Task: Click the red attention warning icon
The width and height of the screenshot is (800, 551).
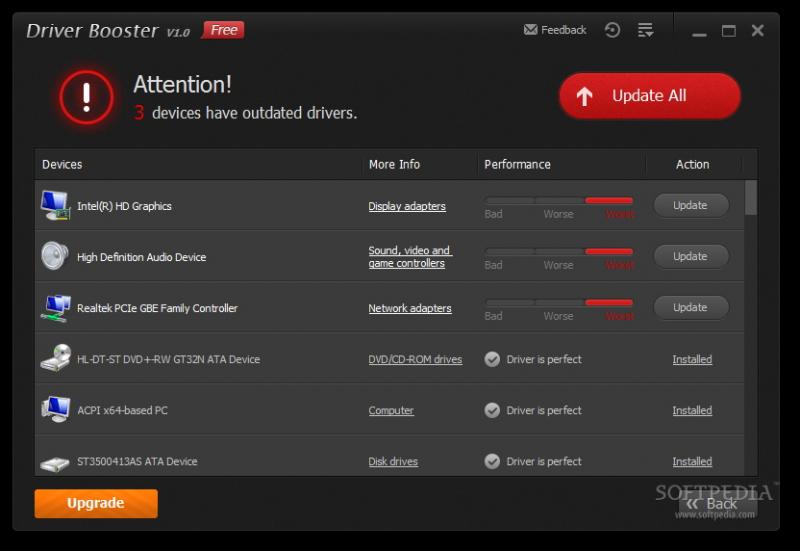Action: [86, 97]
